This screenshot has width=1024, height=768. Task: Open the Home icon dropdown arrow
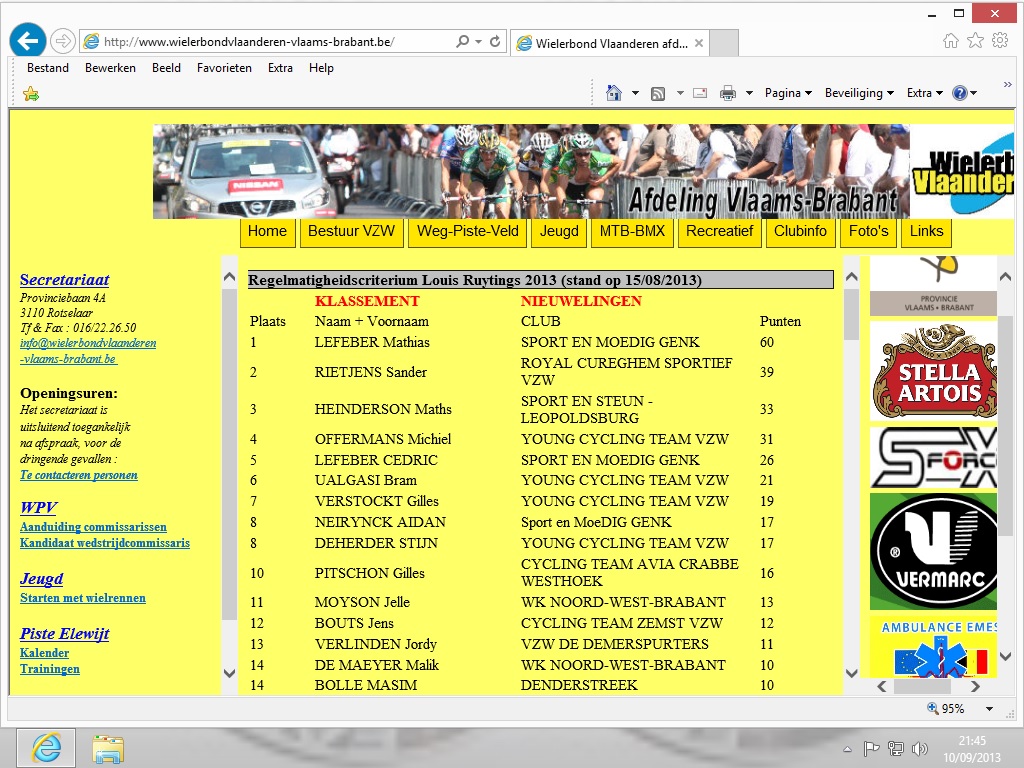coord(635,93)
